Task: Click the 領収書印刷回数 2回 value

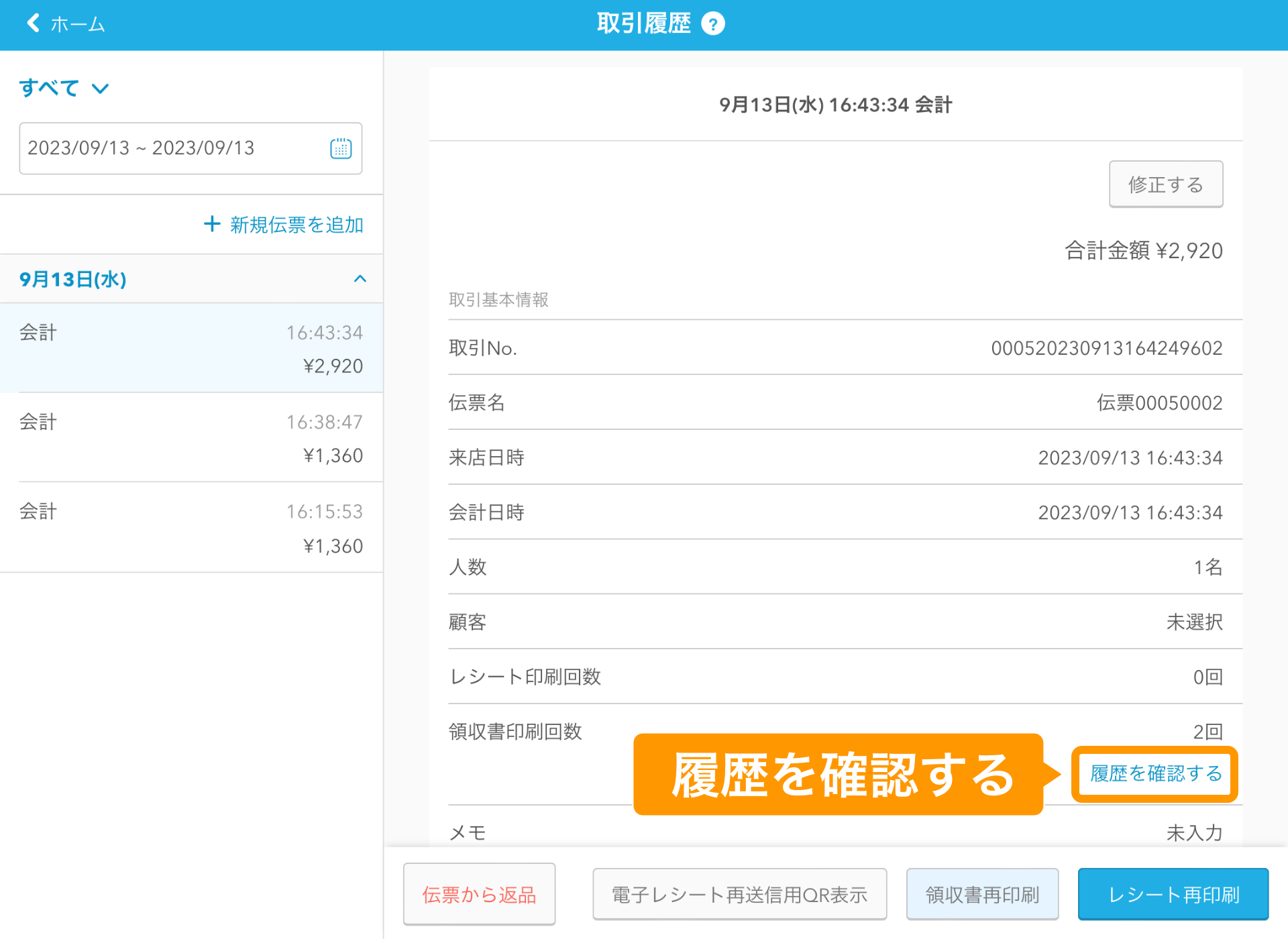Action: (x=1208, y=731)
